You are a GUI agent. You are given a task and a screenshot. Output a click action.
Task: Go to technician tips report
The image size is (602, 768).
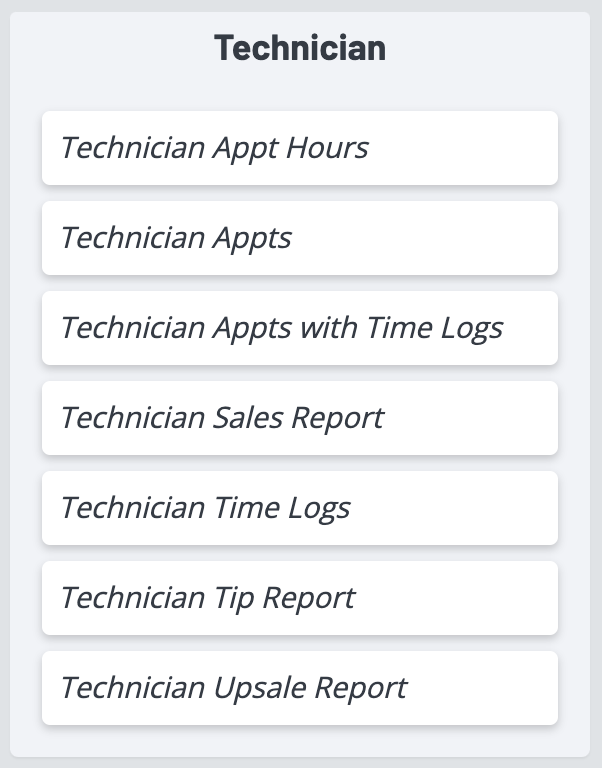click(x=299, y=598)
